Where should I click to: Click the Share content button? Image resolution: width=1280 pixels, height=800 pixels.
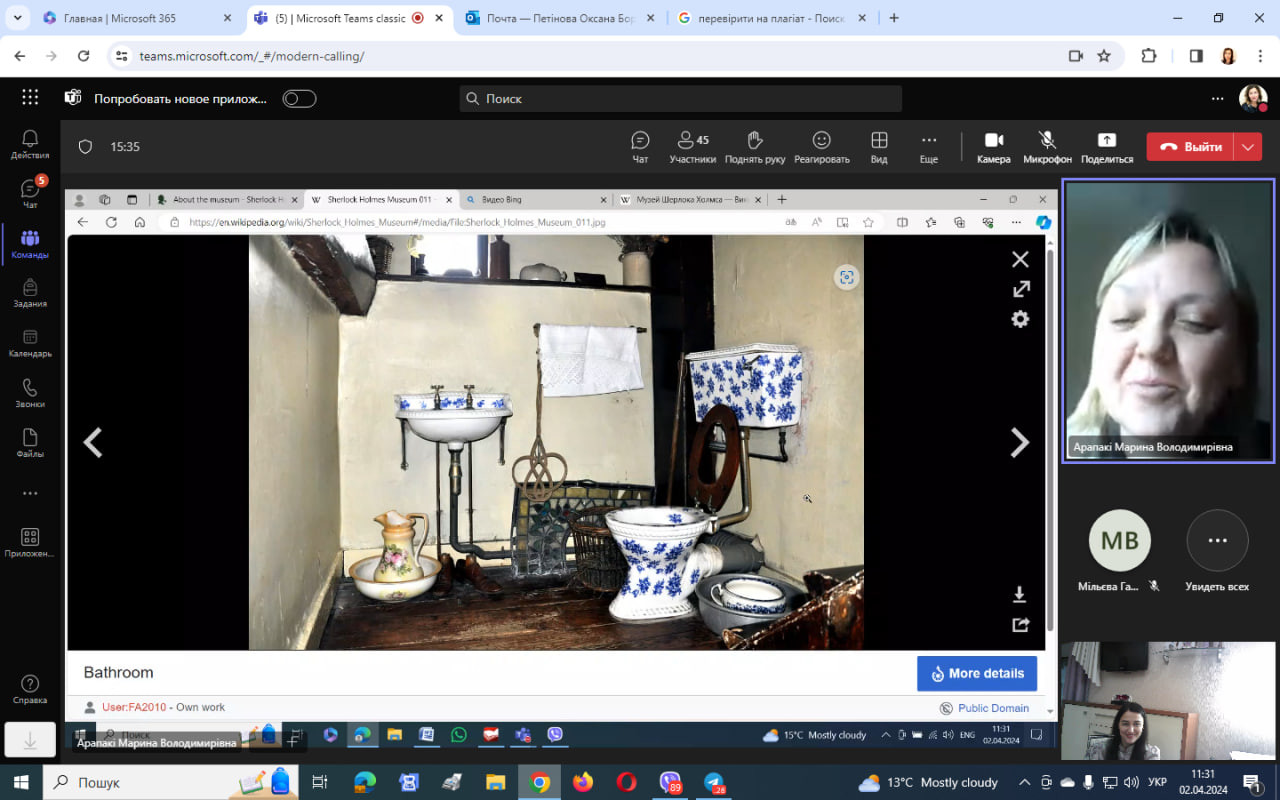[1106, 146]
